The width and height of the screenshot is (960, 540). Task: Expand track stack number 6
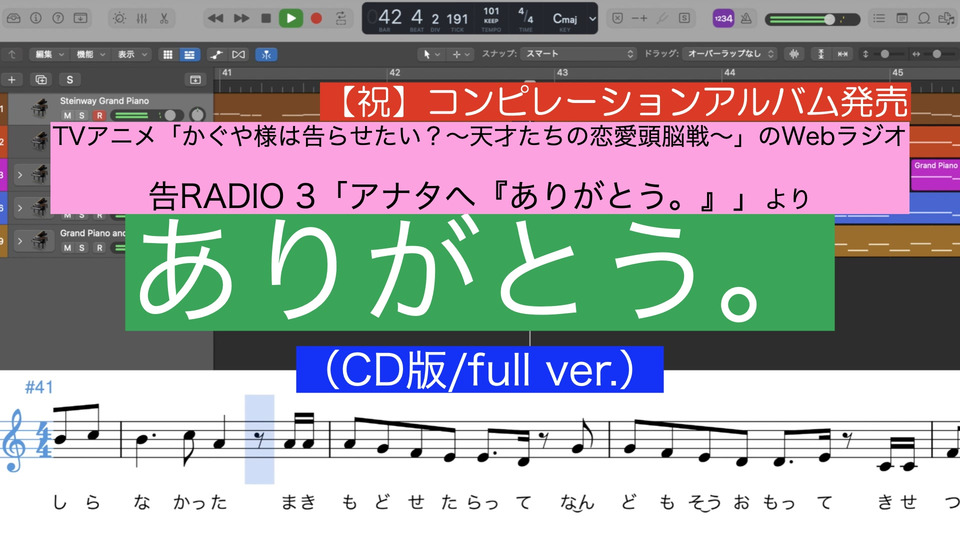(x=20, y=208)
